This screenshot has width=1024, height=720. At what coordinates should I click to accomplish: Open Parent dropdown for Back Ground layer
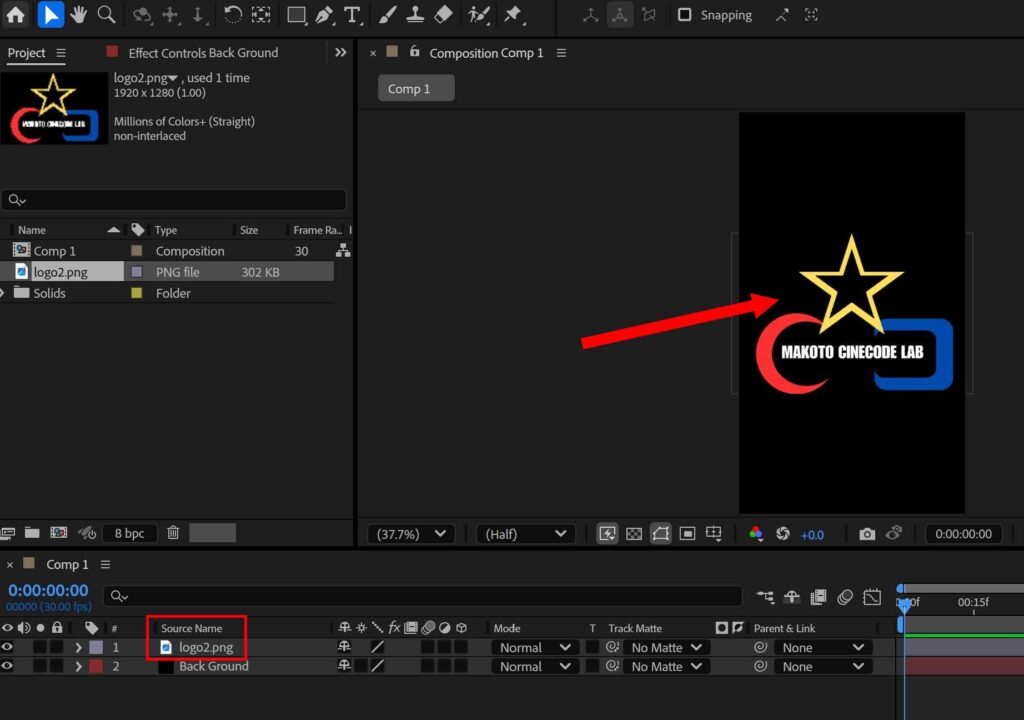(823, 666)
